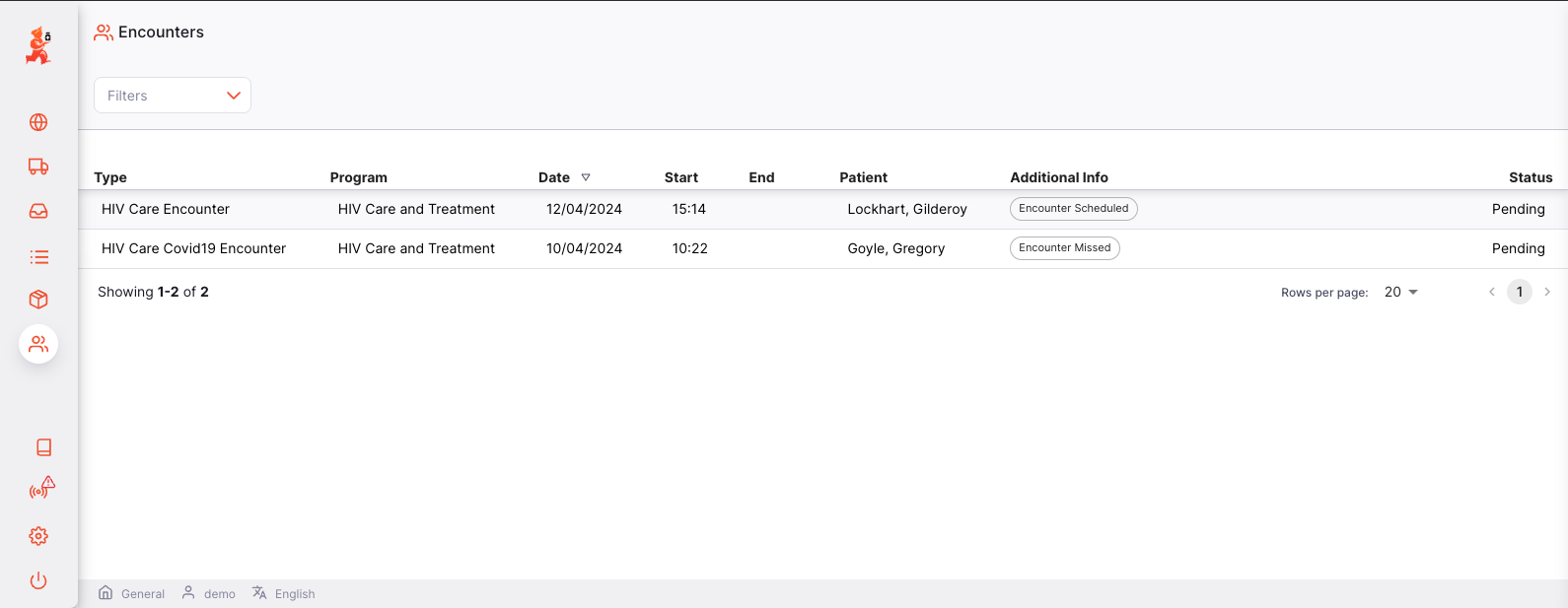This screenshot has height=608, width=1568.
Task: Click the sync warning antenna icon
Action: coord(41,488)
